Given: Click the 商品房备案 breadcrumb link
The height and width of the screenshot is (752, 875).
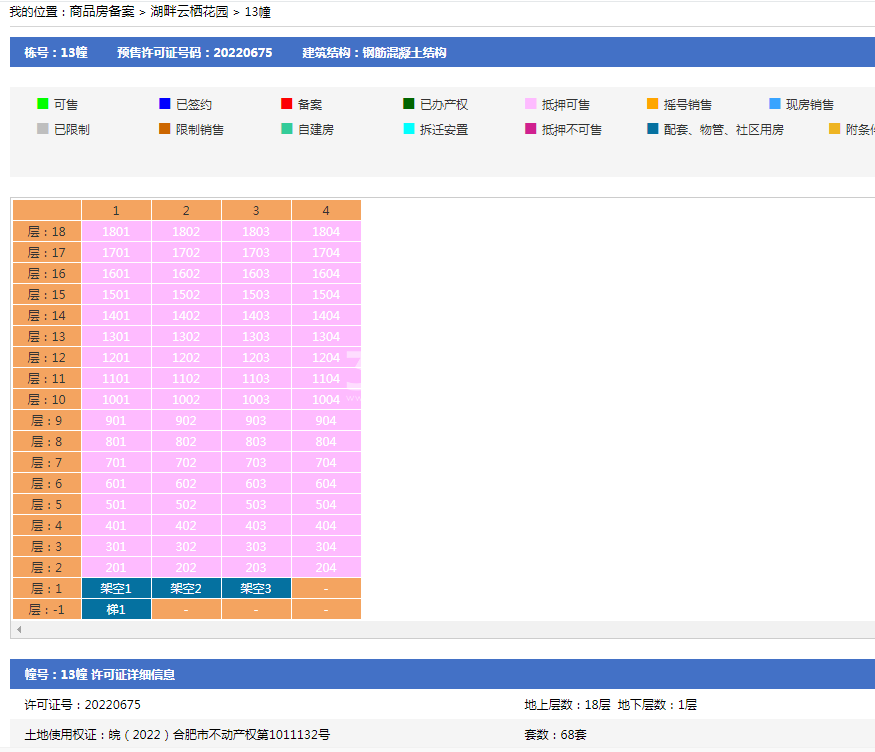Looking at the screenshot, I should pyautogui.click(x=102, y=12).
